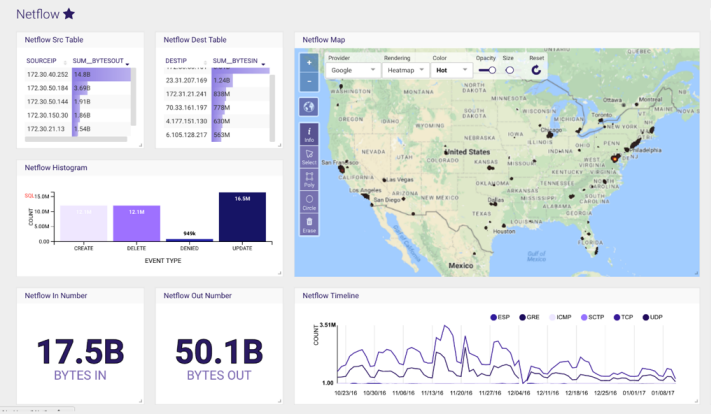The width and height of the screenshot is (711, 414).
Task: Zoom out on the Netflow map
Action: coord(308,80)
